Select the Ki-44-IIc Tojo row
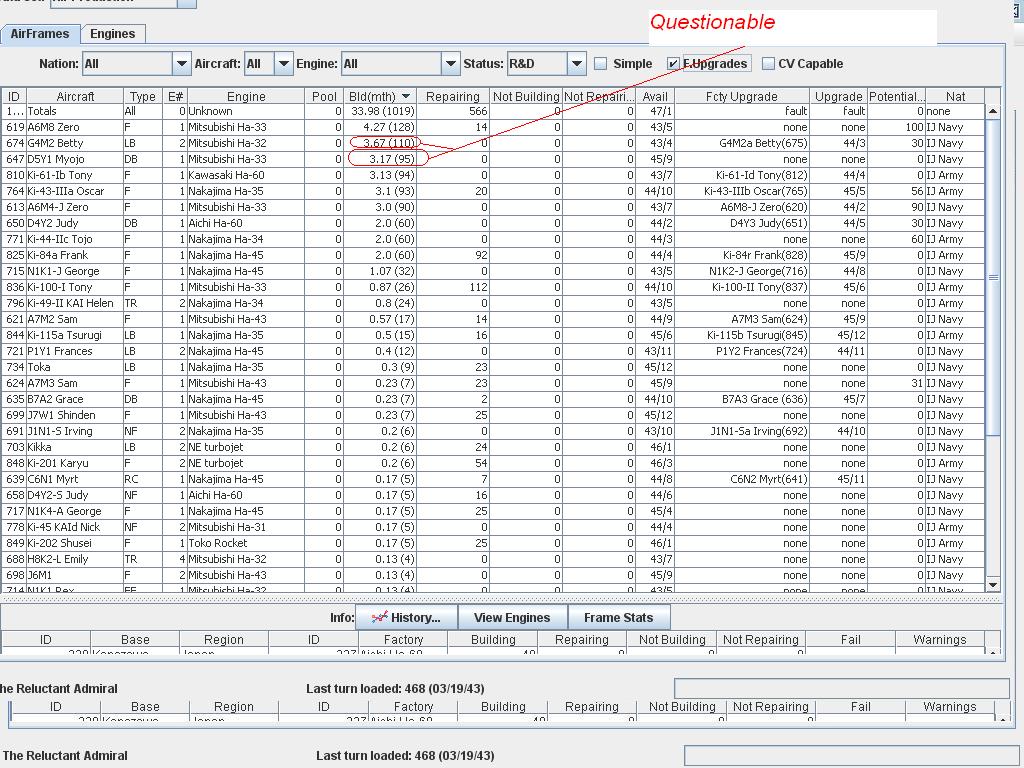The height and width of the screenshot is (768, 1024). click(493, 239)
